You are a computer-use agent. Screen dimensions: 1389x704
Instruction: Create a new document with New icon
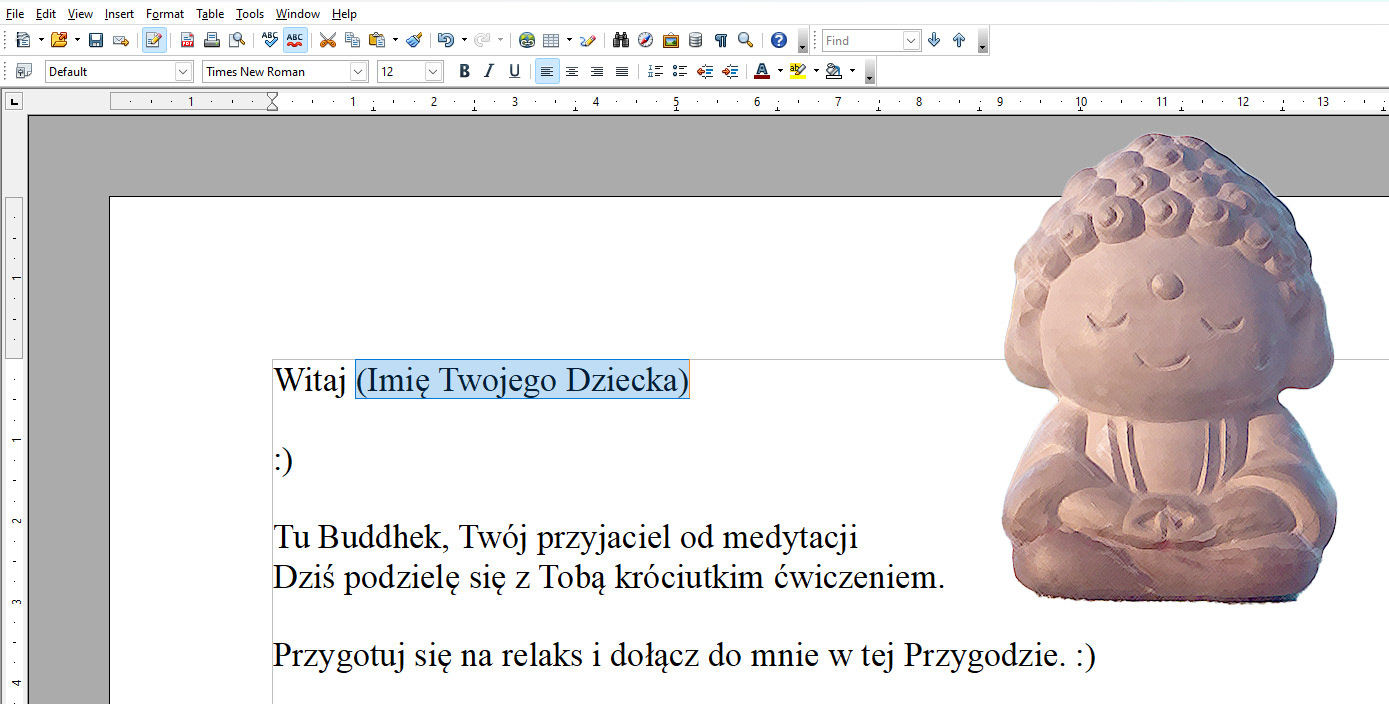23,40
